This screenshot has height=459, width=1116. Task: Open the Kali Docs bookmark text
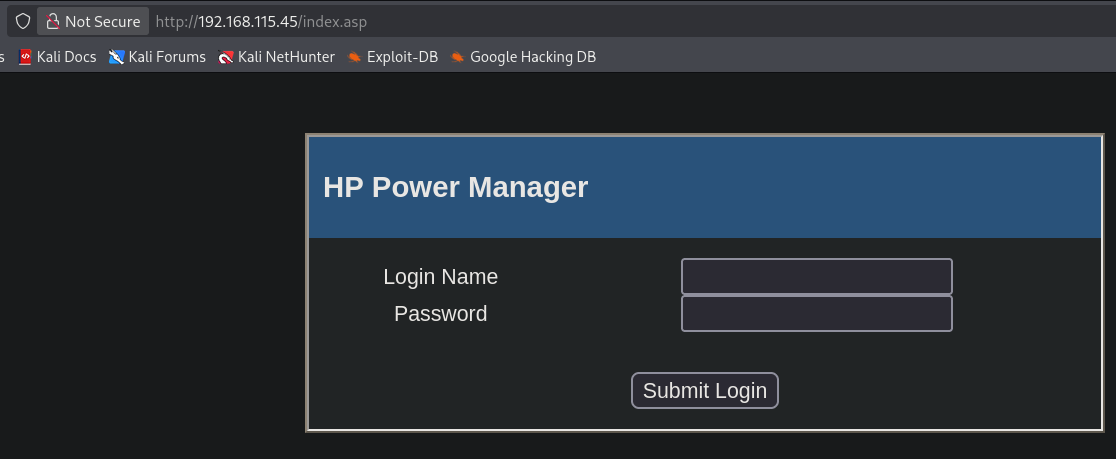pyautogui.click(x=66, y=57)
